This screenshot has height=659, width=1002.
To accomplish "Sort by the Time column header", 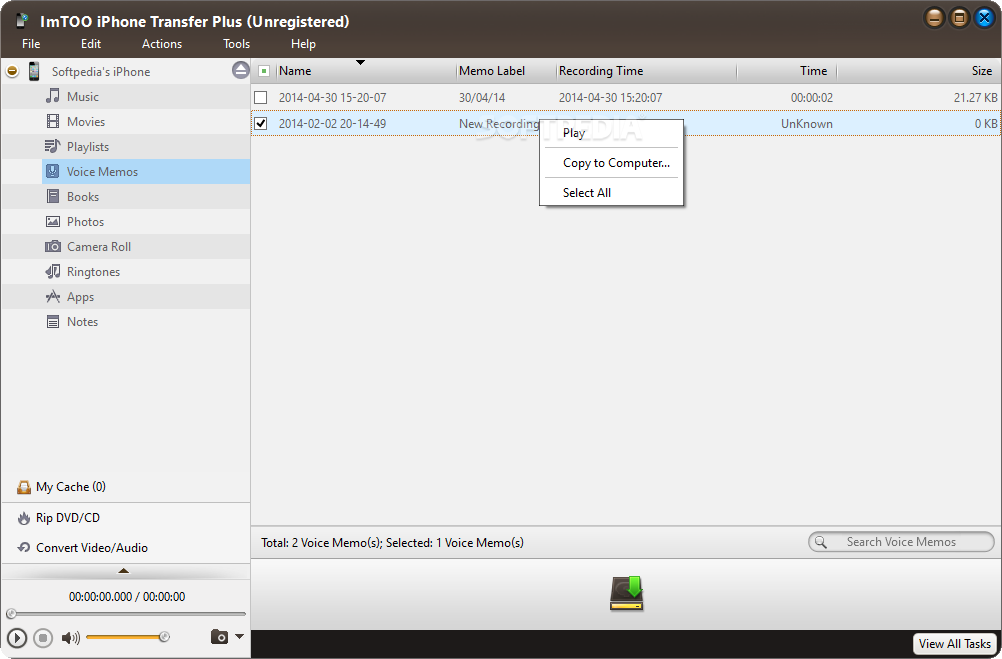I will 787,71.
